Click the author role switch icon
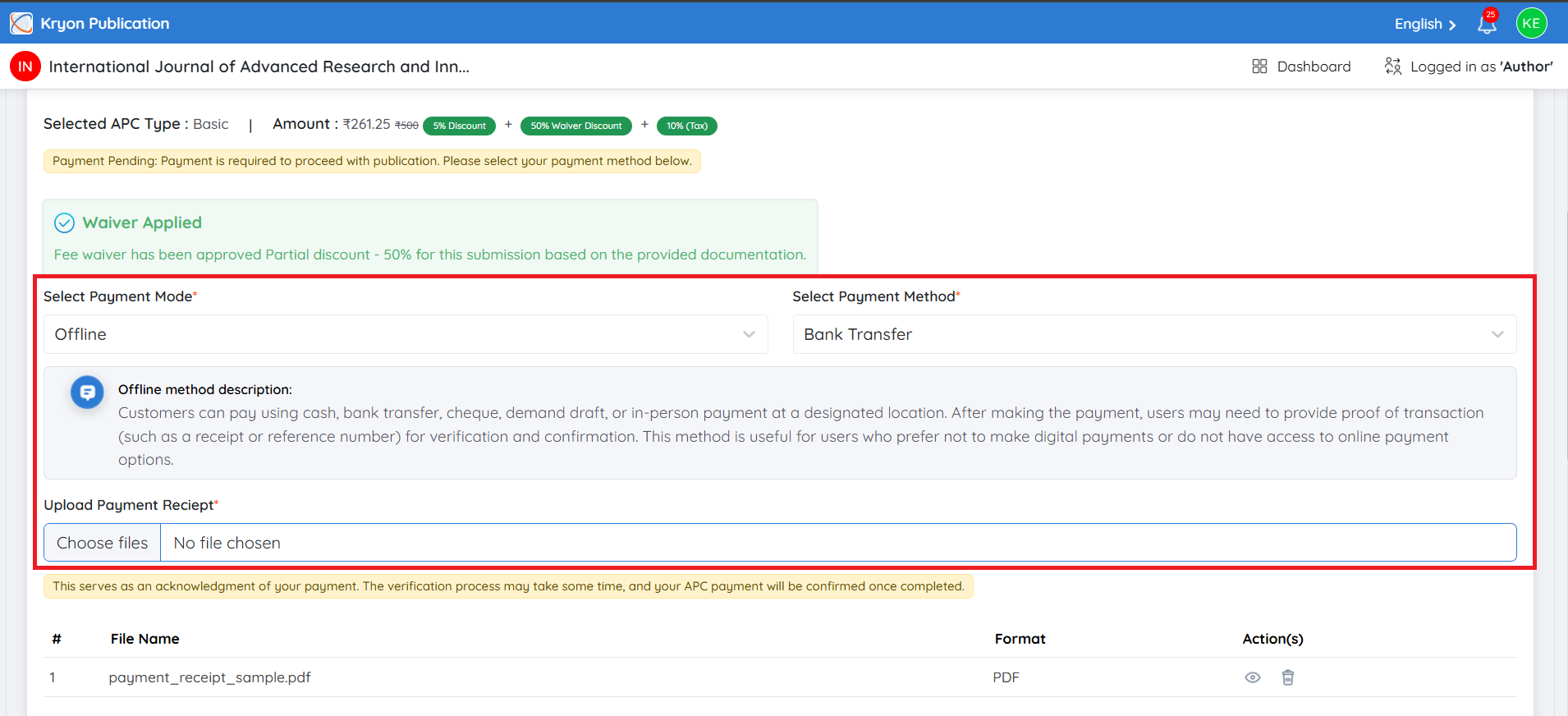 click(x=1393, y=67)
